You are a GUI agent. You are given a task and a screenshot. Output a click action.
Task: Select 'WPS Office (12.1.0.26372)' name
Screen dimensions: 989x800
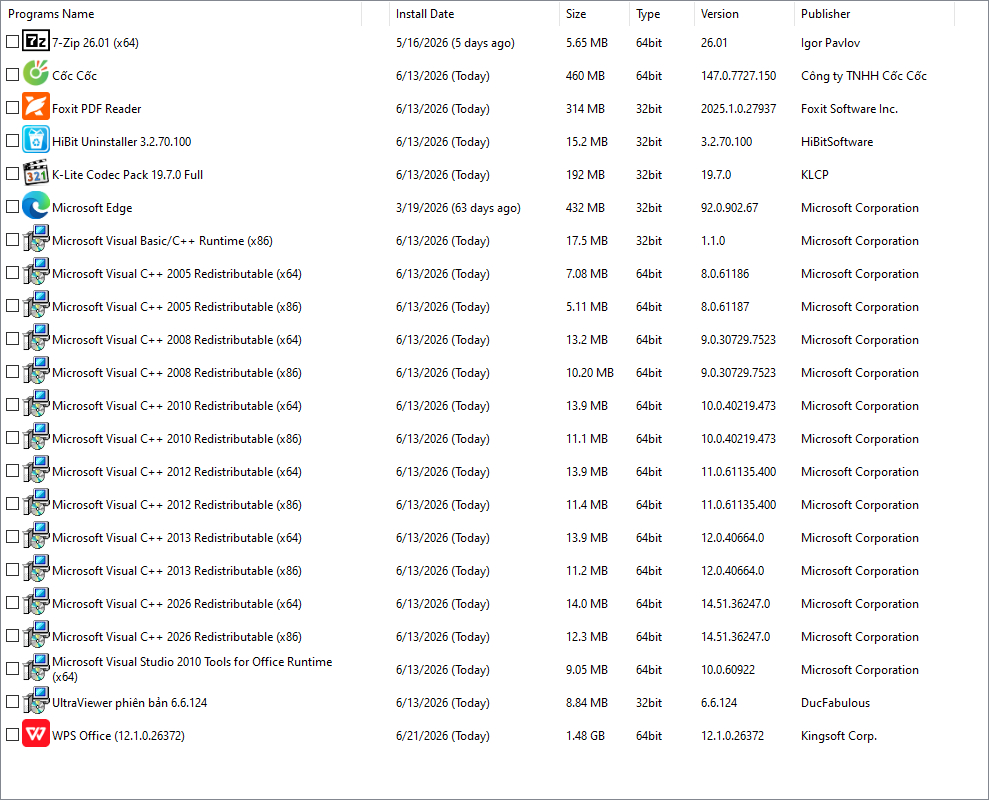click(x=118, y=736)
